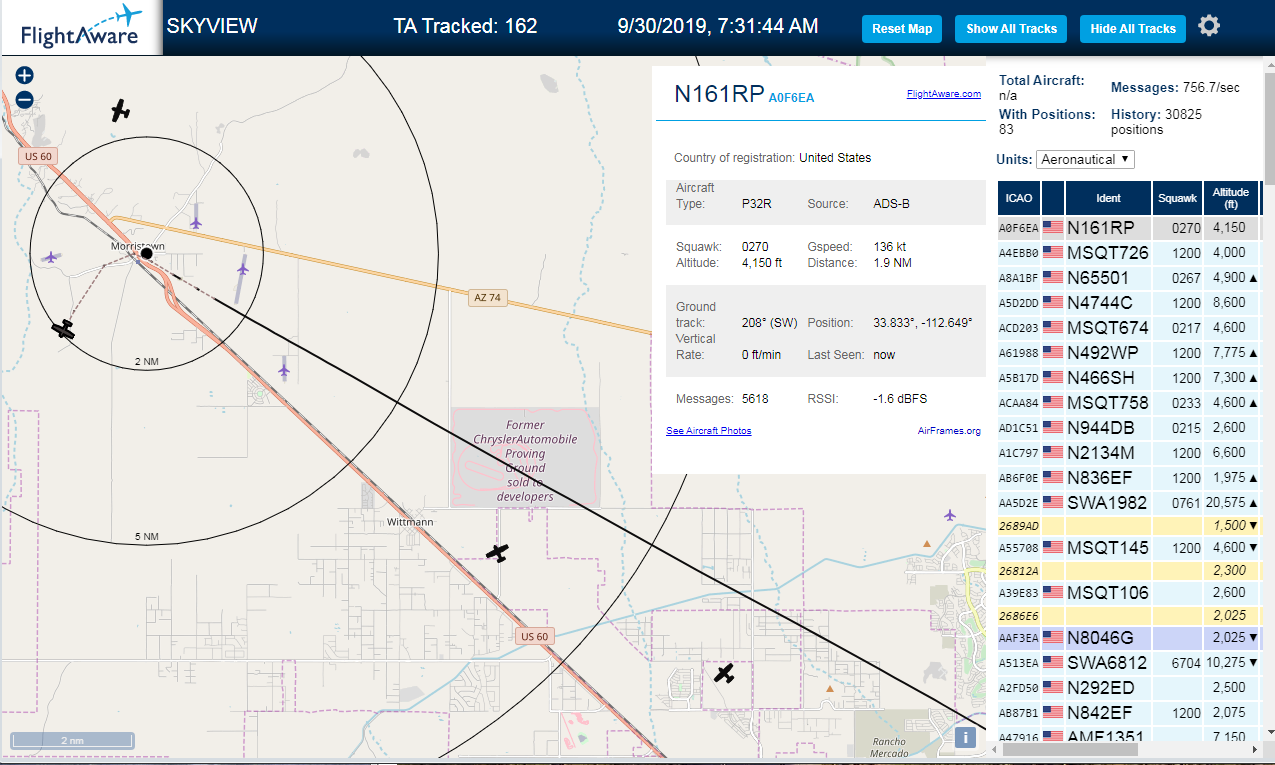Select N836EF aircraft row
The width and height of the screenshot is (1275, 765).
(1129, 478)
